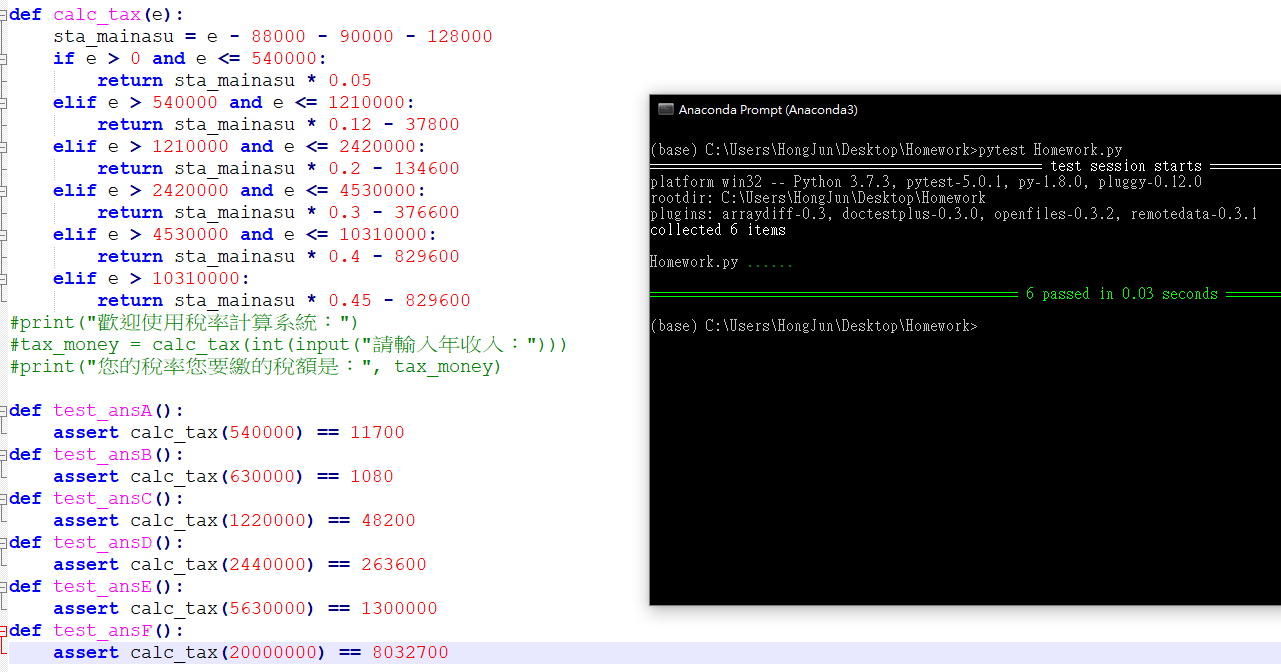1281x672 pixels.
Task: Fold the 'elif e > 1210000' block
Action: (x=4, y=146)
